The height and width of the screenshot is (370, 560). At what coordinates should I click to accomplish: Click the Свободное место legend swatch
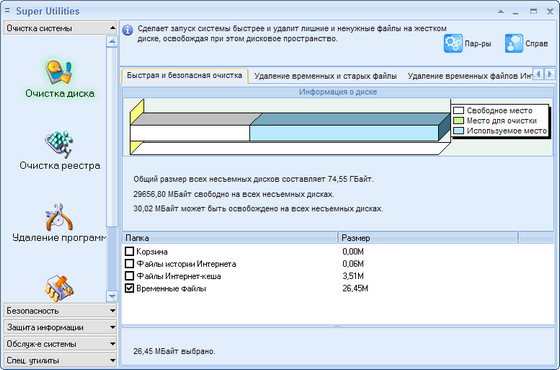click(458, 110)
